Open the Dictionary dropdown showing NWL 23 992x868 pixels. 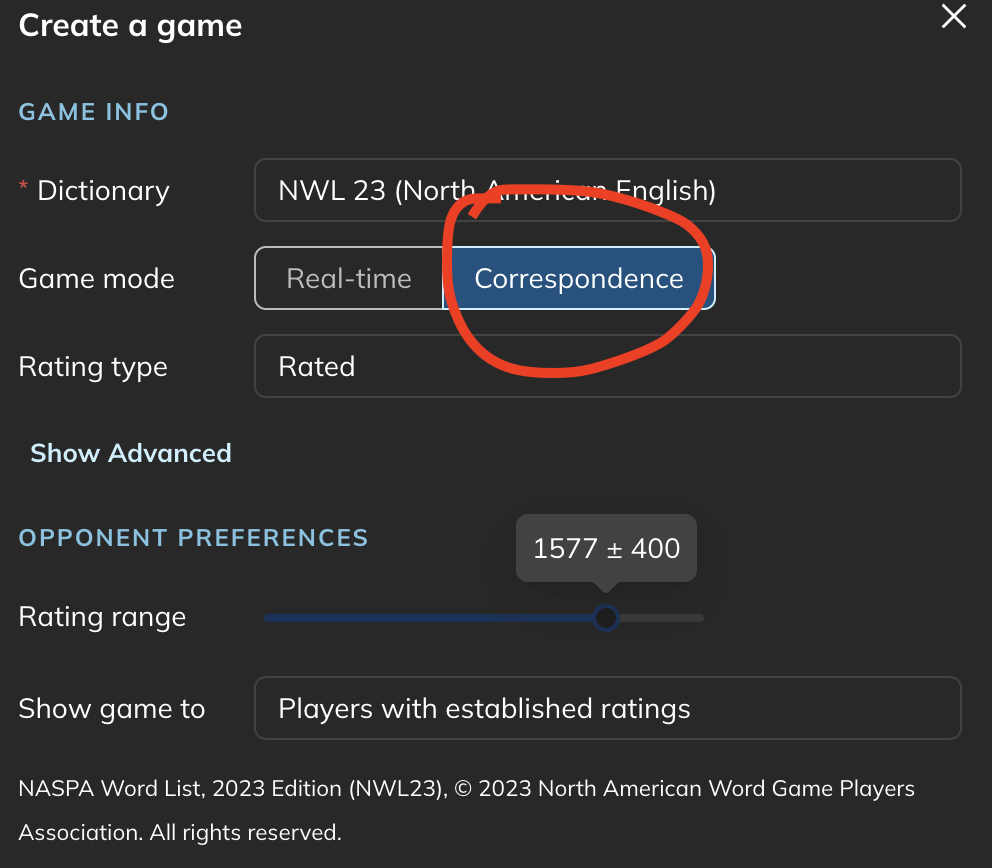[607, 190]
